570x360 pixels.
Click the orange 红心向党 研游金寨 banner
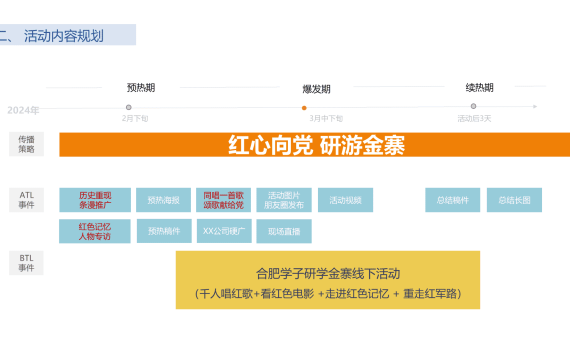tap(315, 145)
